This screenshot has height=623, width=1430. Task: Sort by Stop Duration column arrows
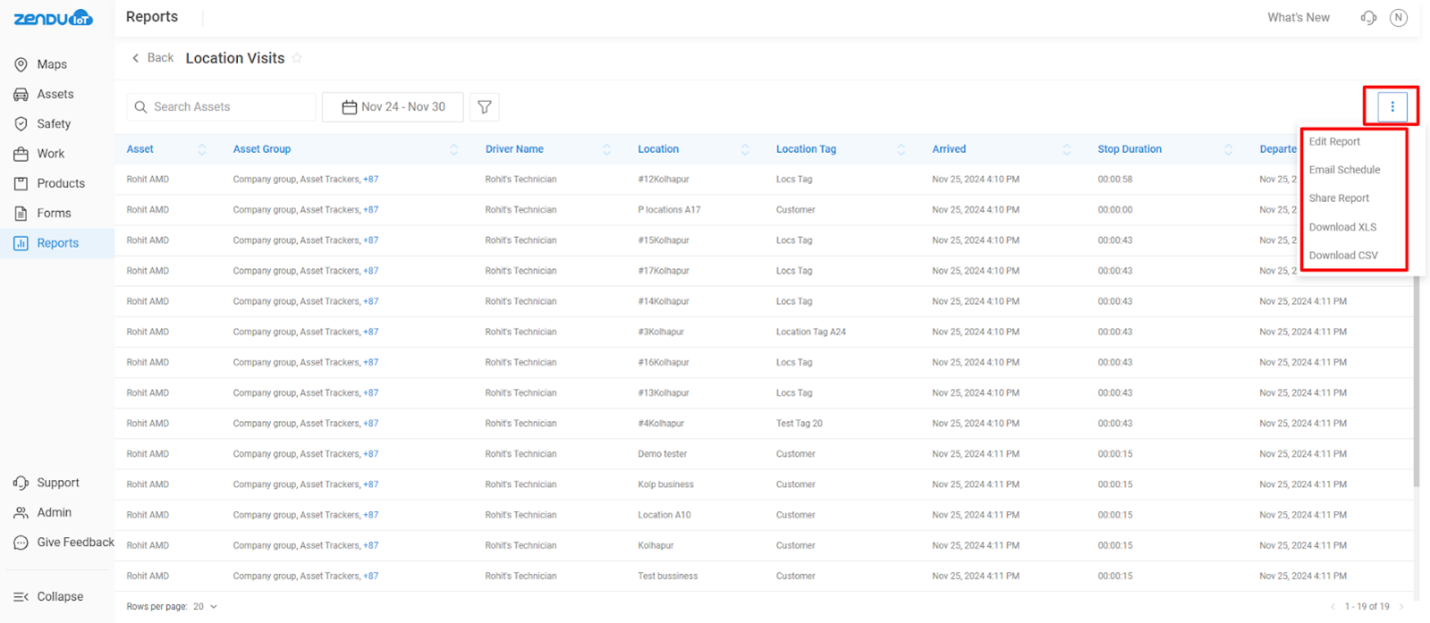coord(1228,150)
